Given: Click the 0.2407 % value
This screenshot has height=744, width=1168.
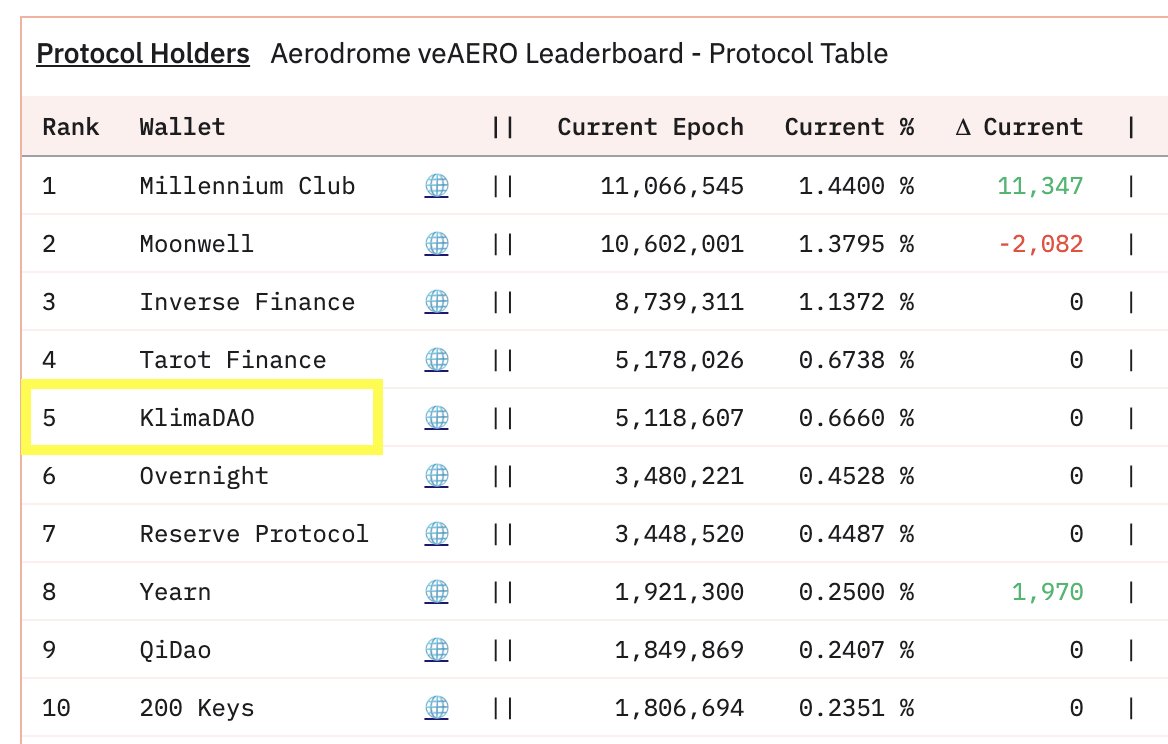Looking at the screenshot, I should [857, 650].
